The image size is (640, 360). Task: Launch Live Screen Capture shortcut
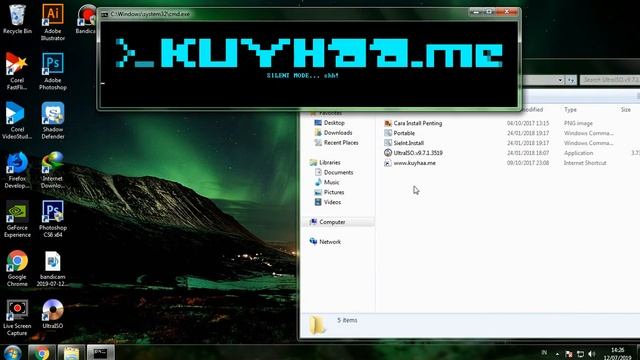[17, 318]
